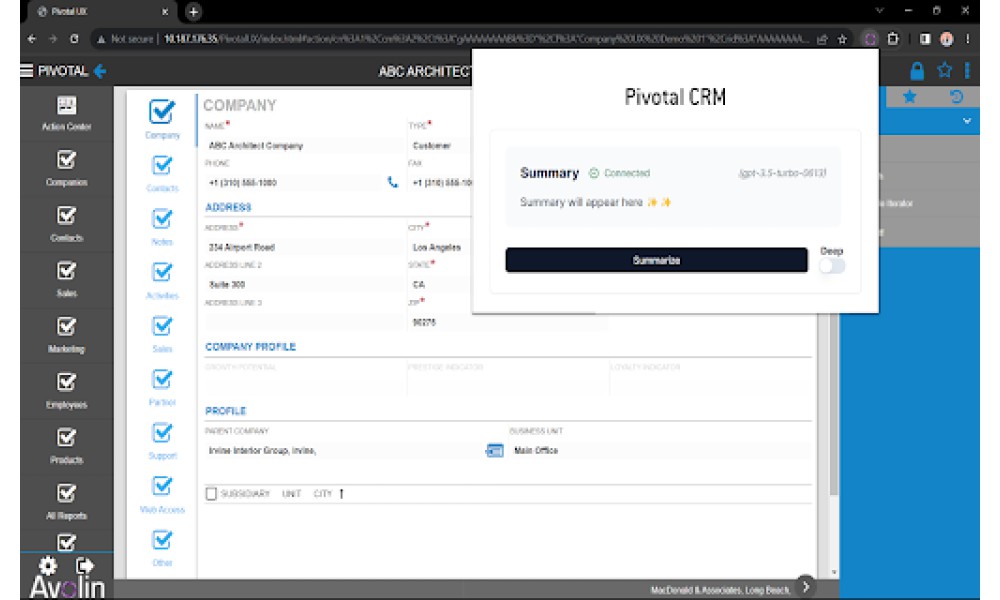Click the logout icon beside the gear

tap(84, 565)
